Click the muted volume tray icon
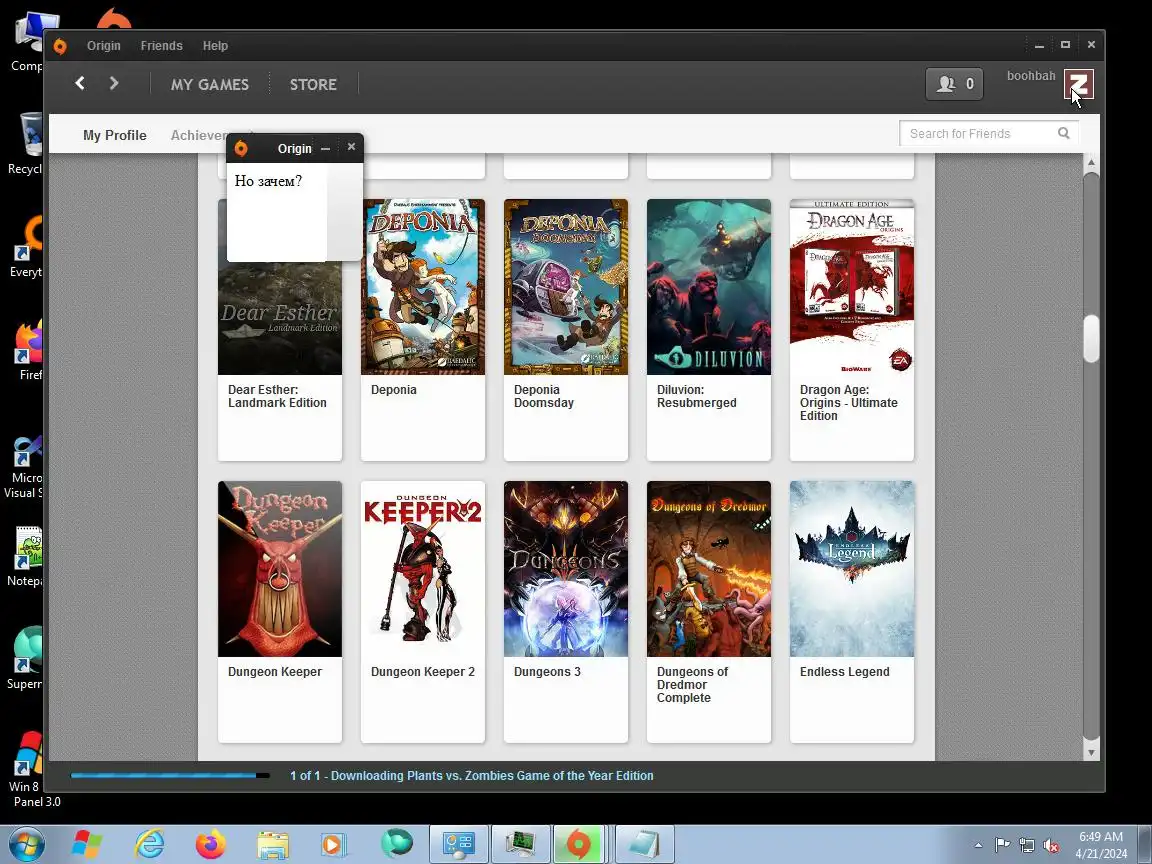This screenshot has height=864, width=1152. click(1051, 845)
